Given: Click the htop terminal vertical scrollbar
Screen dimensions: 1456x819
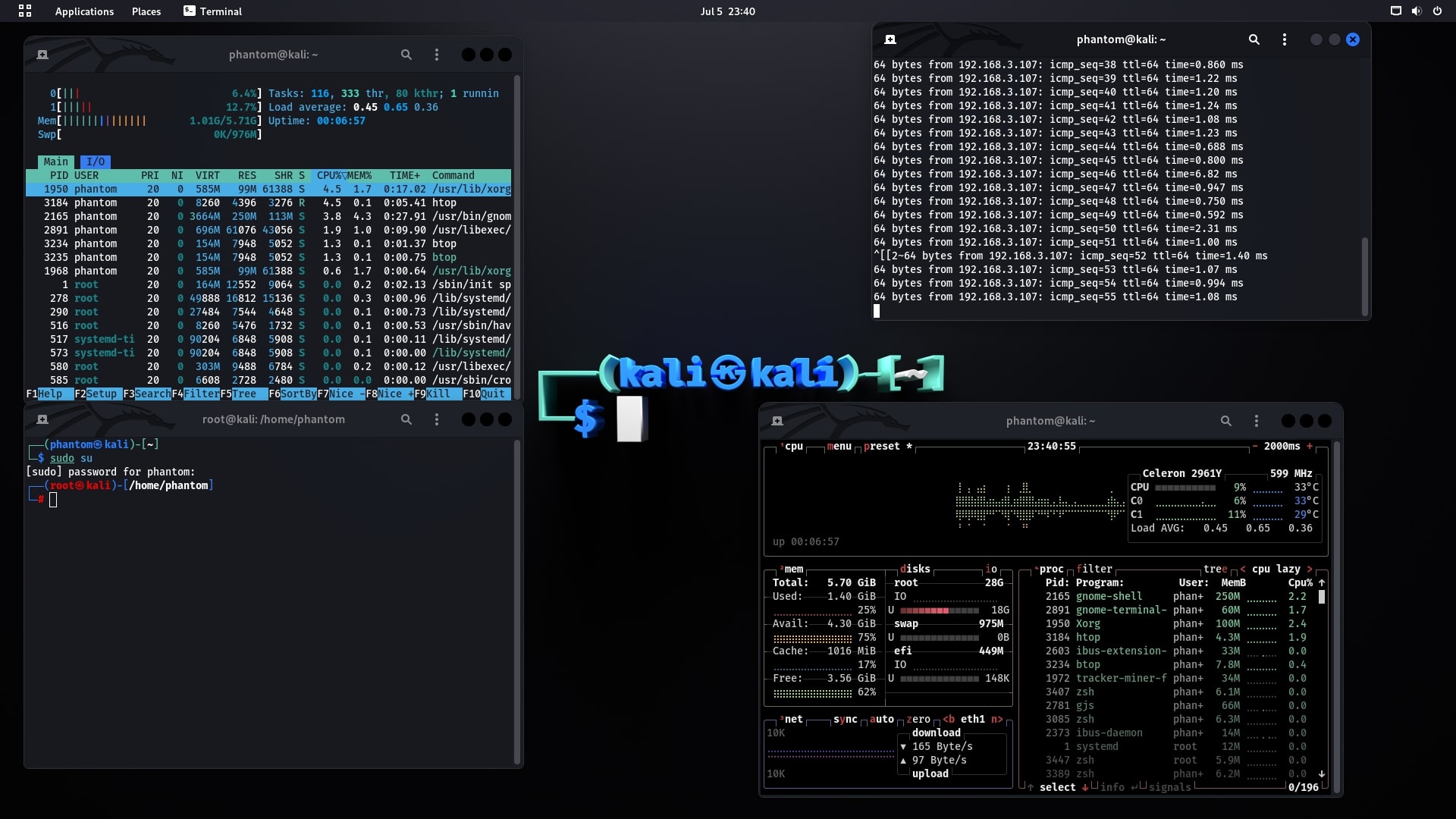Looking at the screenshot, I should pos(517,238).
